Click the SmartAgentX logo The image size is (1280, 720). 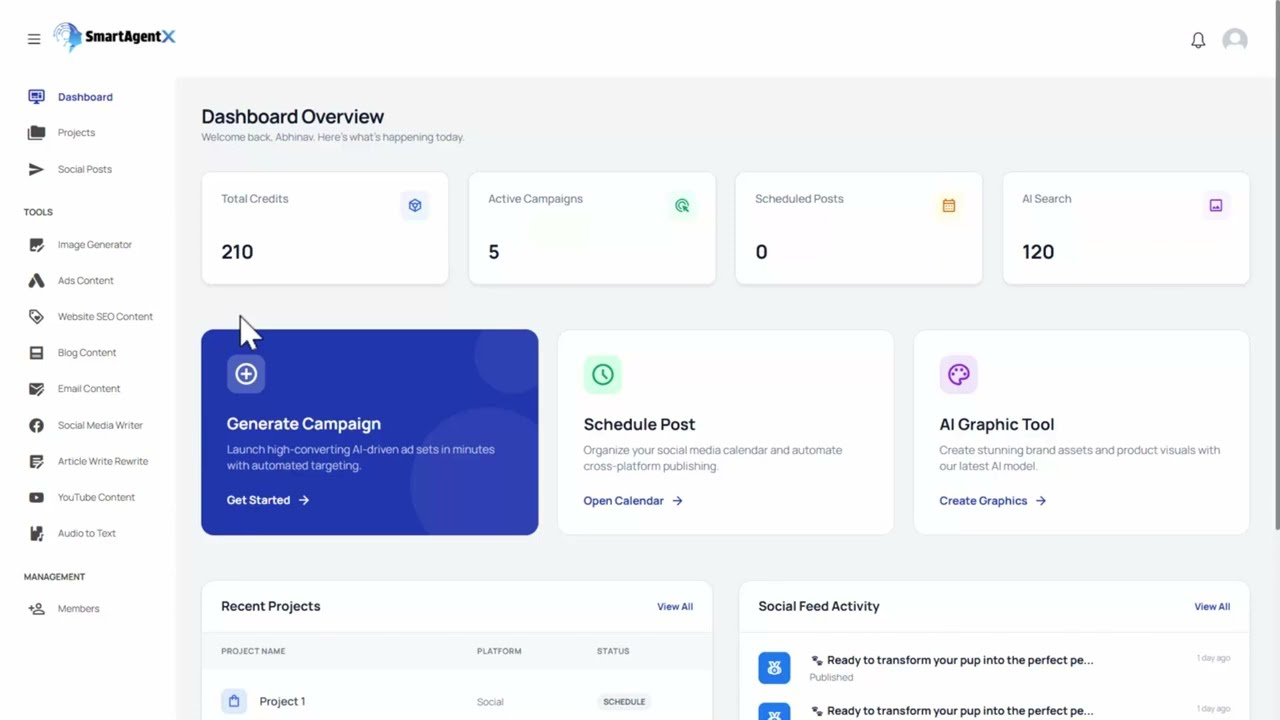[114, 37]
